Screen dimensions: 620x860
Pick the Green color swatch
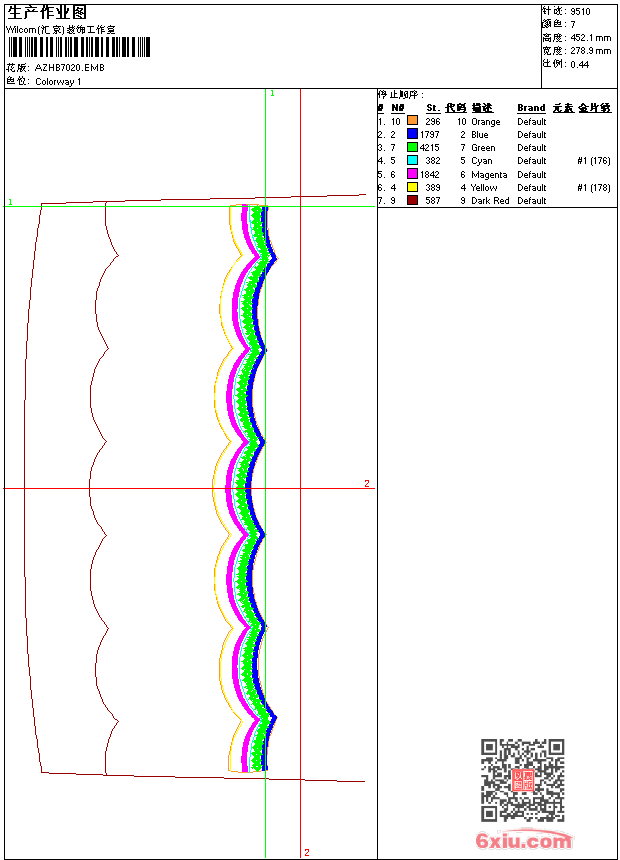pyautogui.click(x=412, y=147)
